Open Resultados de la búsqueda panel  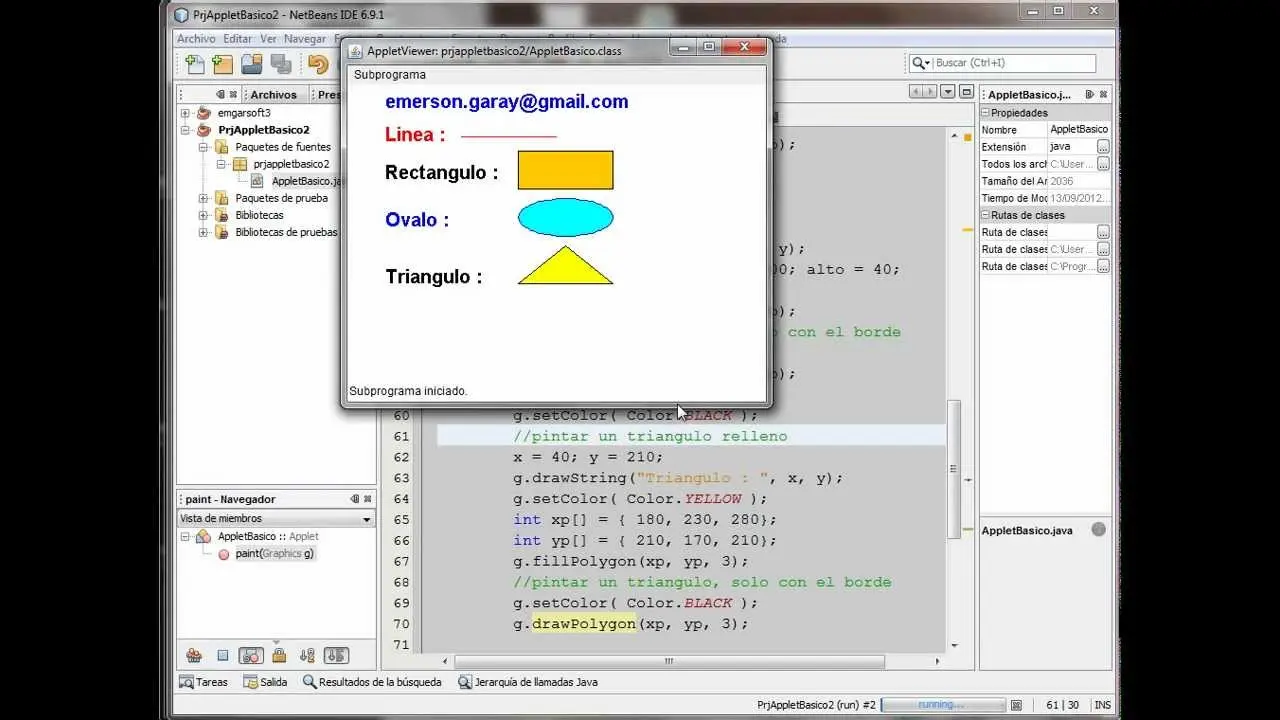pos(372,682)
